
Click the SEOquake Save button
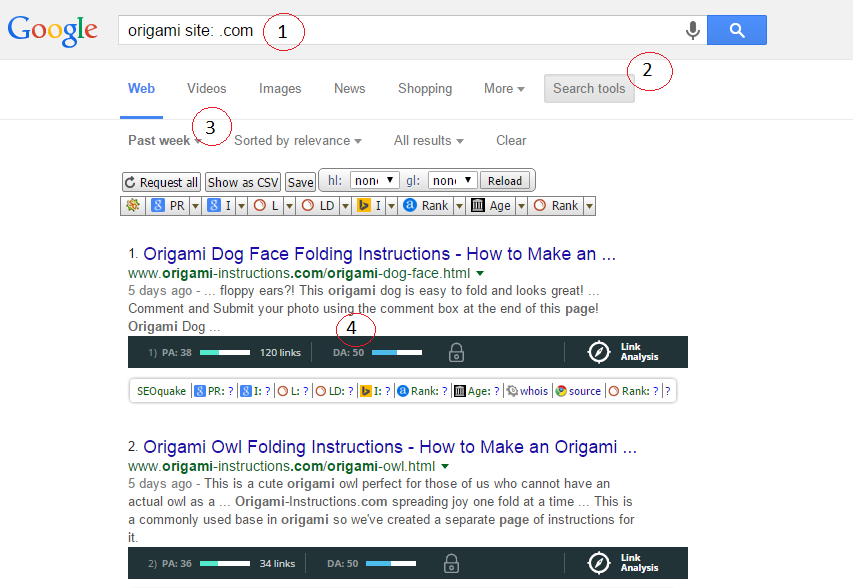(300, 182)
